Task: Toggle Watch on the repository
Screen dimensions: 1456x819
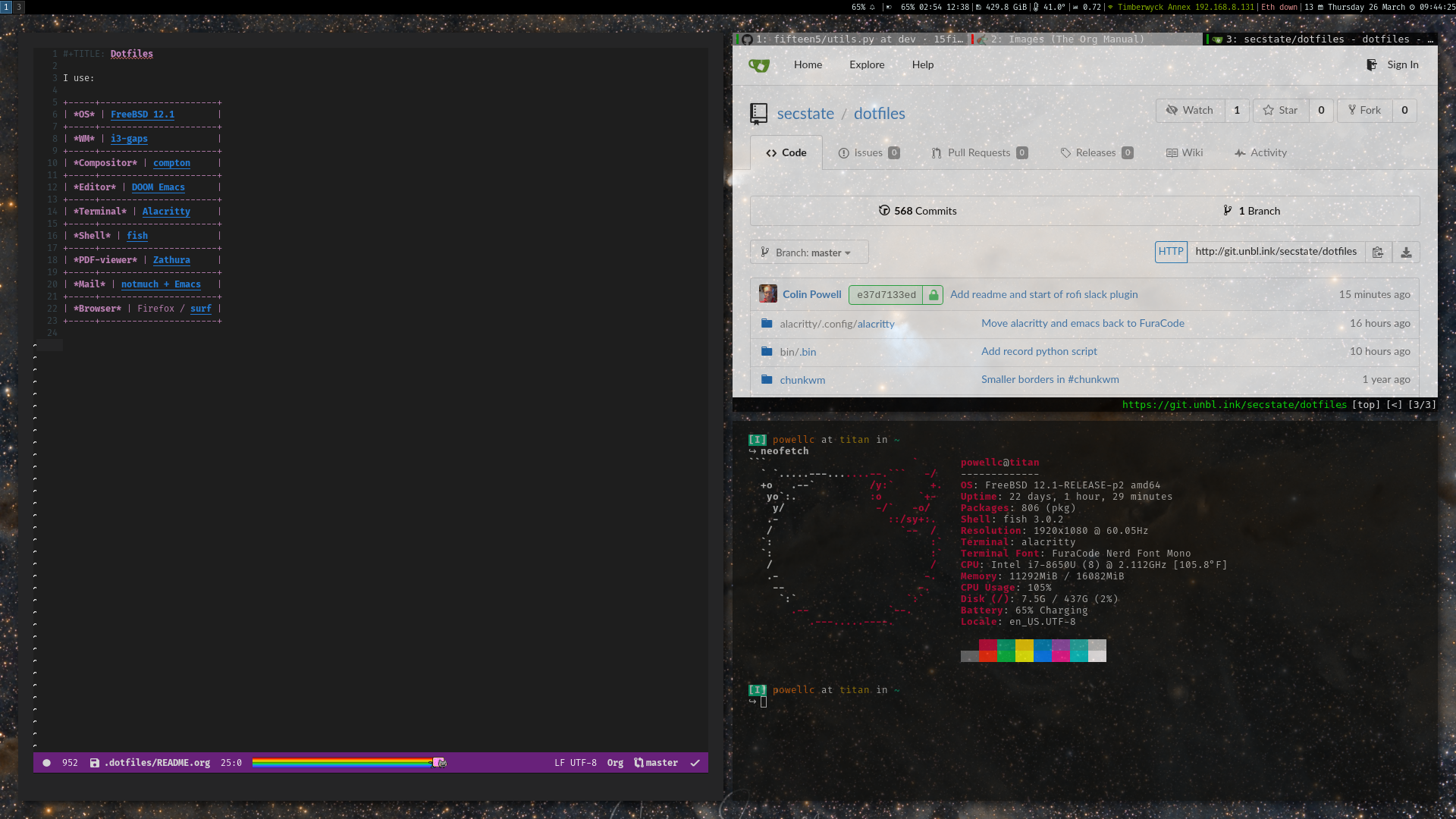Action: (x=1191, y=111)
